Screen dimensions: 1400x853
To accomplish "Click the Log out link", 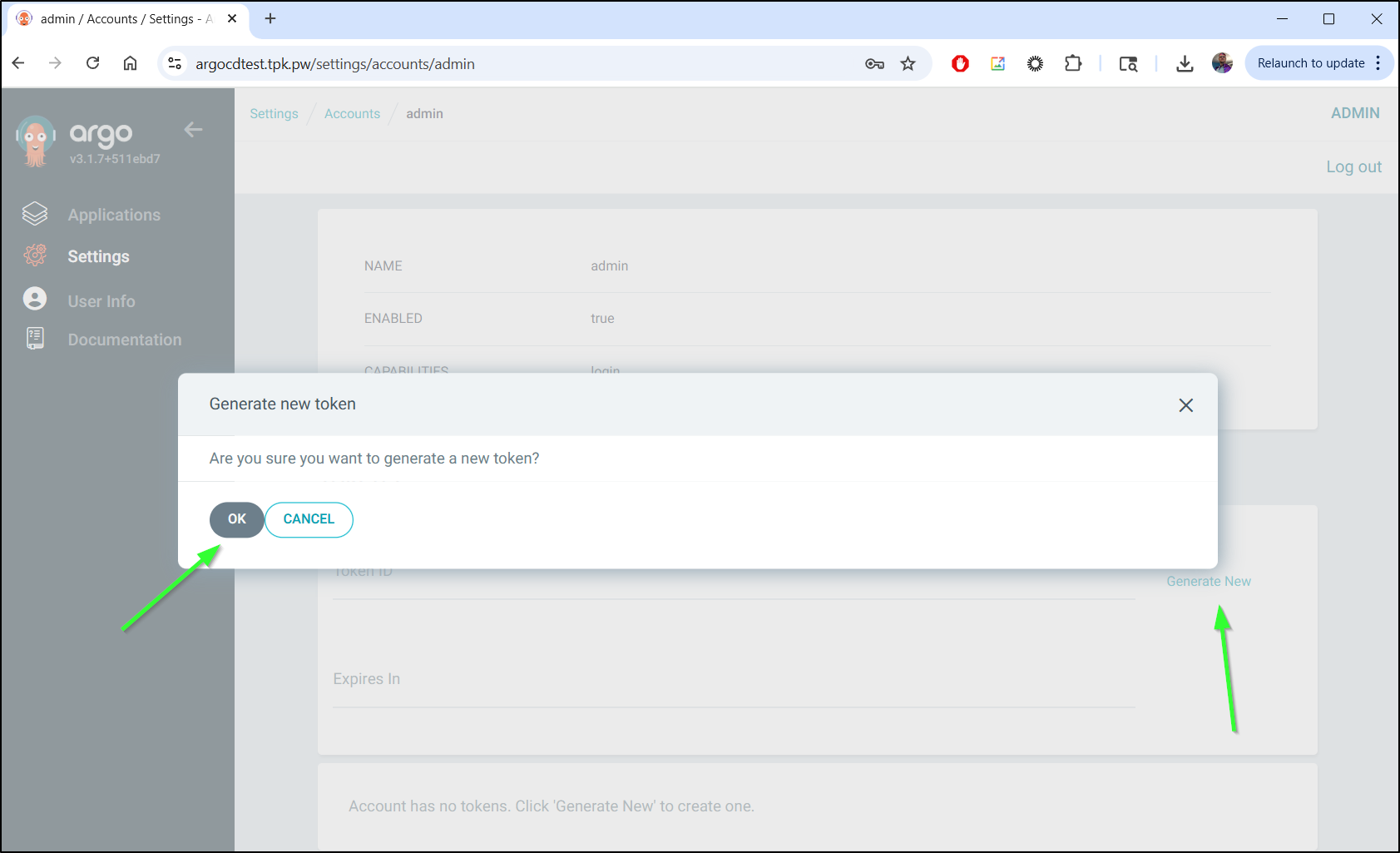I will (1353, 166).
